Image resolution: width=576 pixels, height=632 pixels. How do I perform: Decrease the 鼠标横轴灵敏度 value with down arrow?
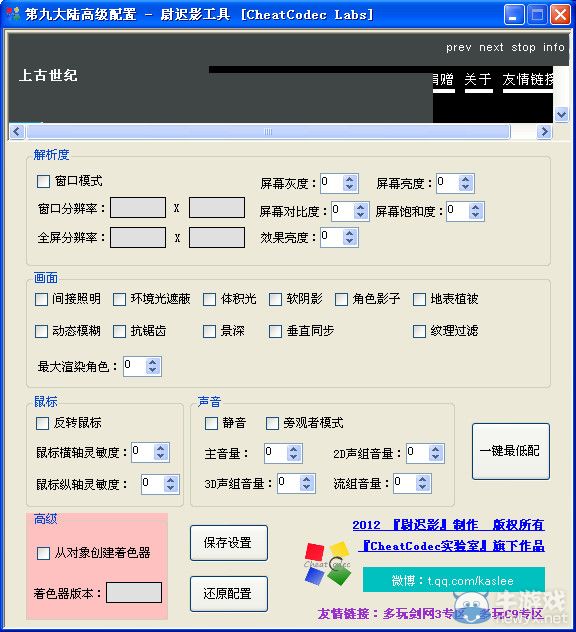point(161,456)
